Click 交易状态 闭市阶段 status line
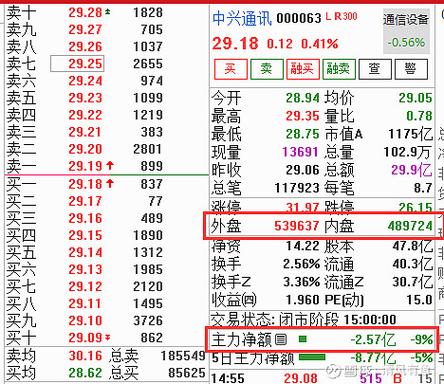This screenshot has height=384, width=444. pyautogui.click(x=304, y=320)
